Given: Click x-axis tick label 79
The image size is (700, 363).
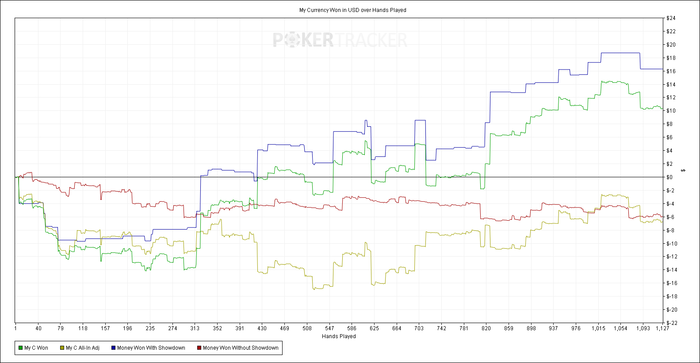Looking at the screenshot, I should click(x=61, y=329).
